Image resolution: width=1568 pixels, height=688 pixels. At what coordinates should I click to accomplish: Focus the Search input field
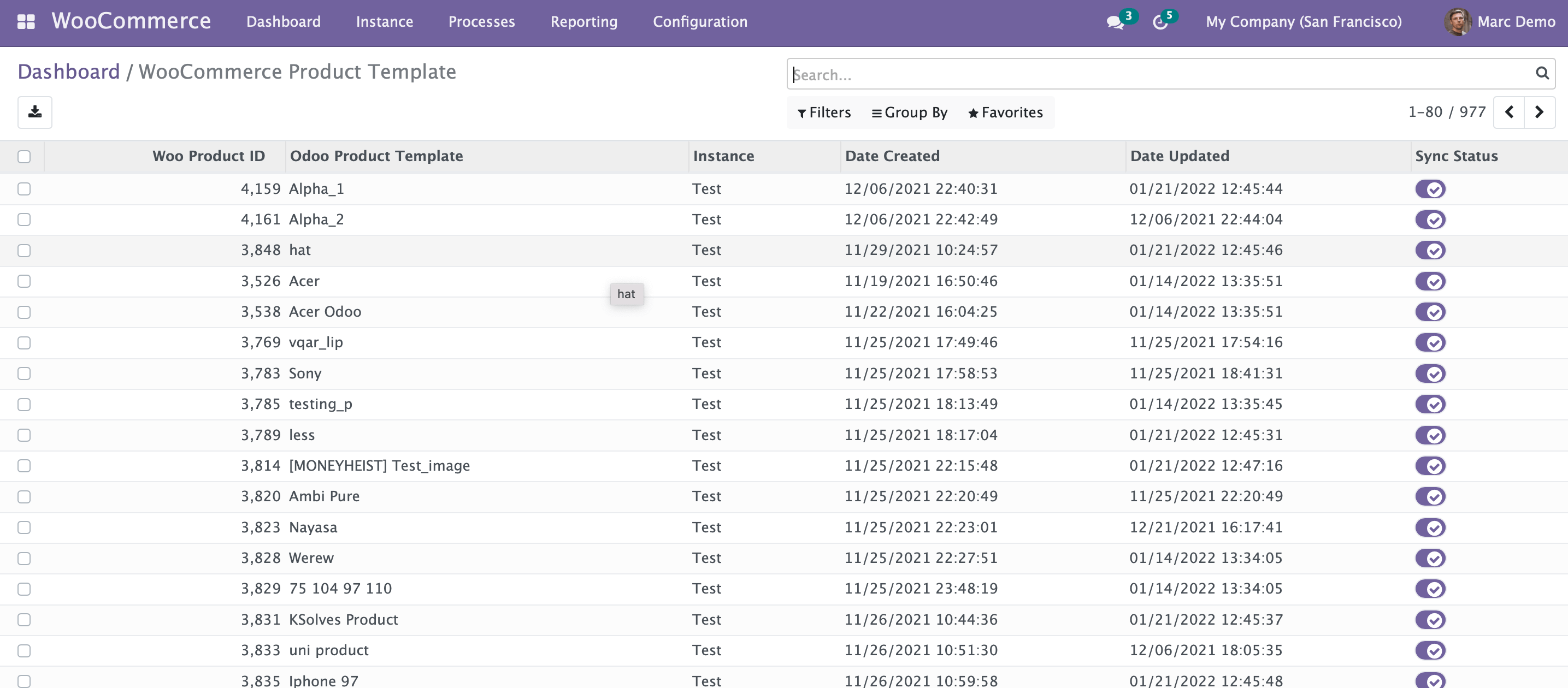(1157, 74)
